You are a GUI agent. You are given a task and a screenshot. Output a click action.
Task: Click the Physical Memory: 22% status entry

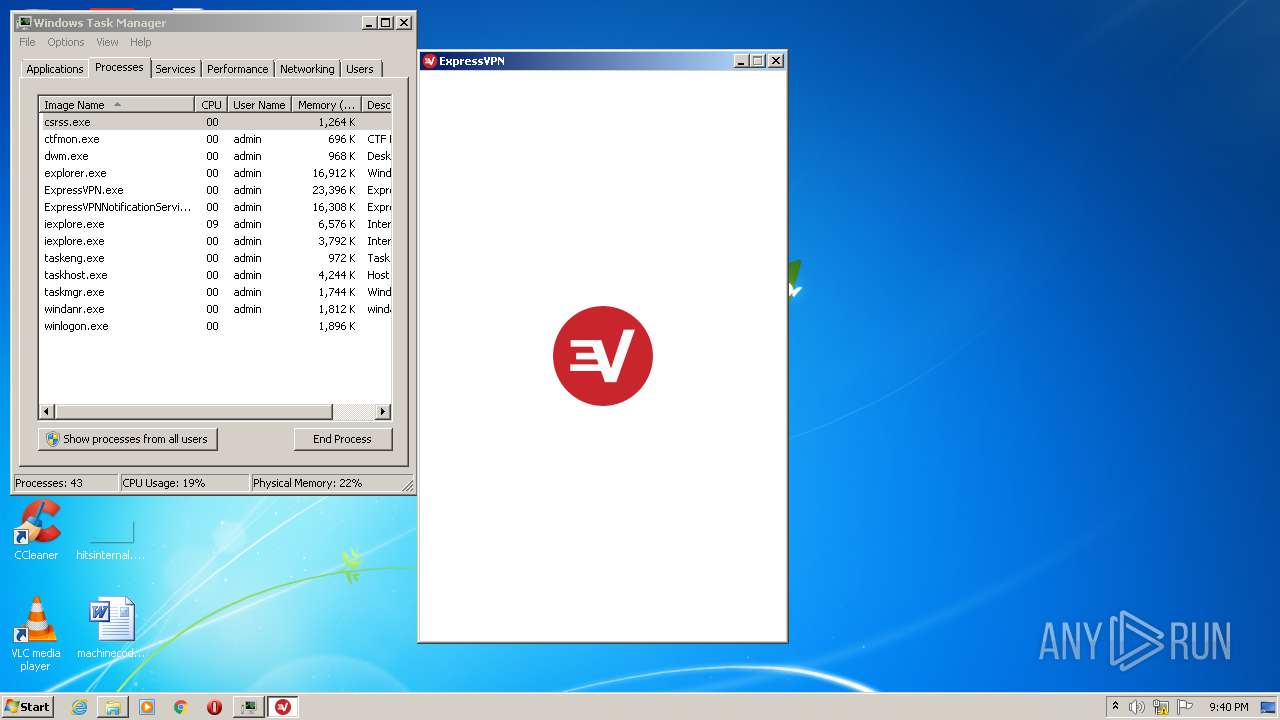click(x=326, y=483)
